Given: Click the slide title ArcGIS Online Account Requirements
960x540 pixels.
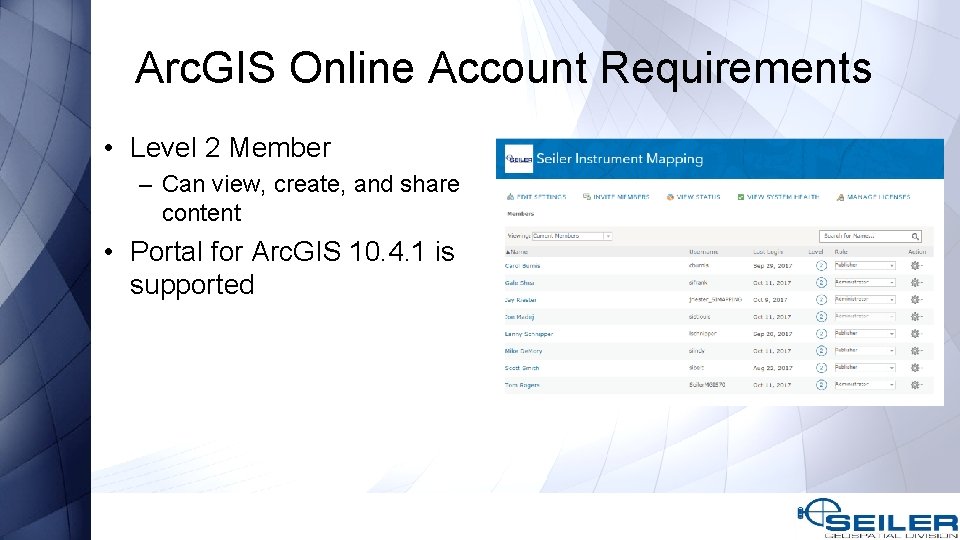Looking at the screenshot, I should click(x=503, y=67).
